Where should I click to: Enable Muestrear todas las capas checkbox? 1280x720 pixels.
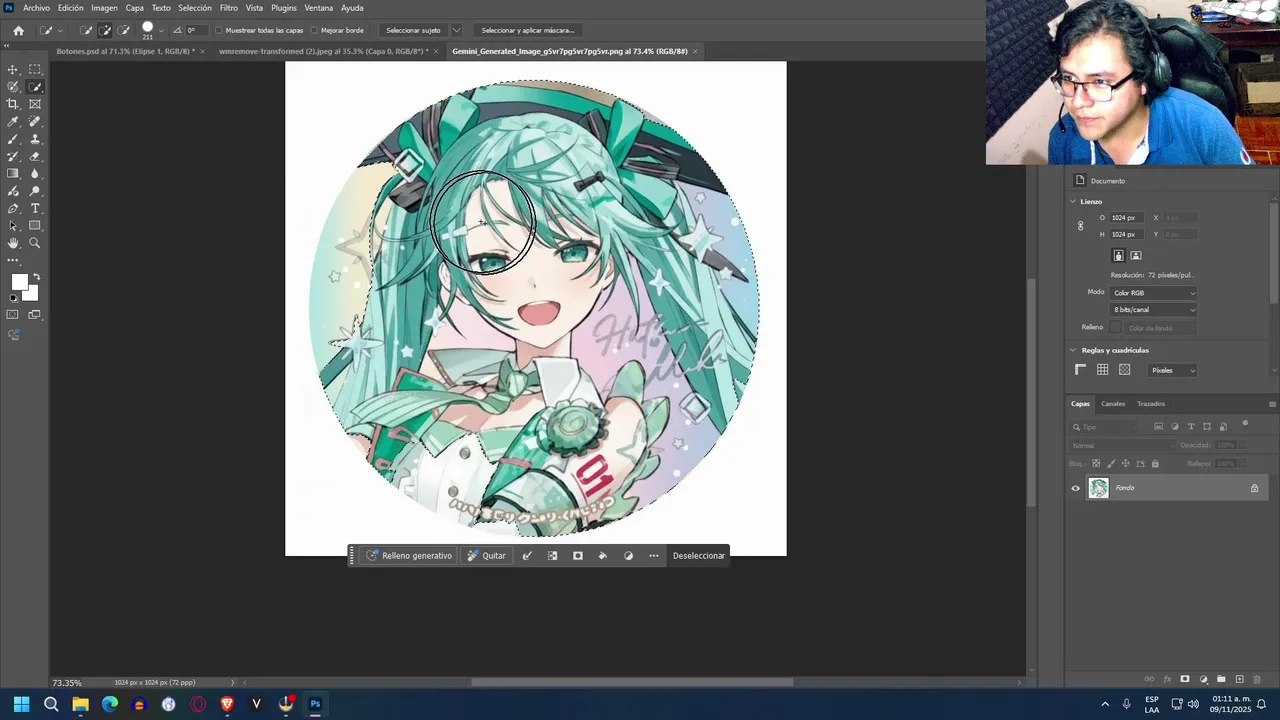(219, 30)
